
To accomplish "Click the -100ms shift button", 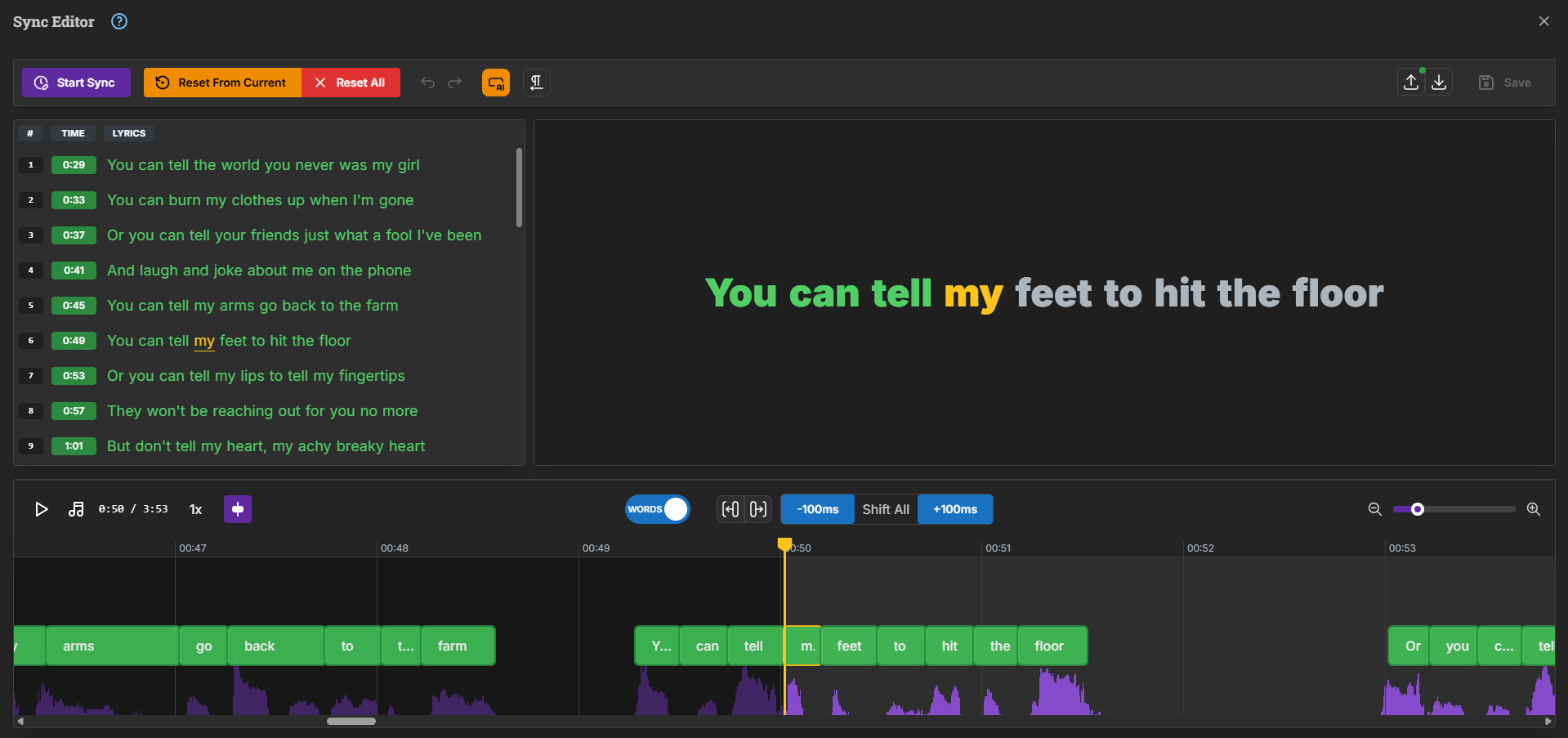I will [x=818, y=509].
